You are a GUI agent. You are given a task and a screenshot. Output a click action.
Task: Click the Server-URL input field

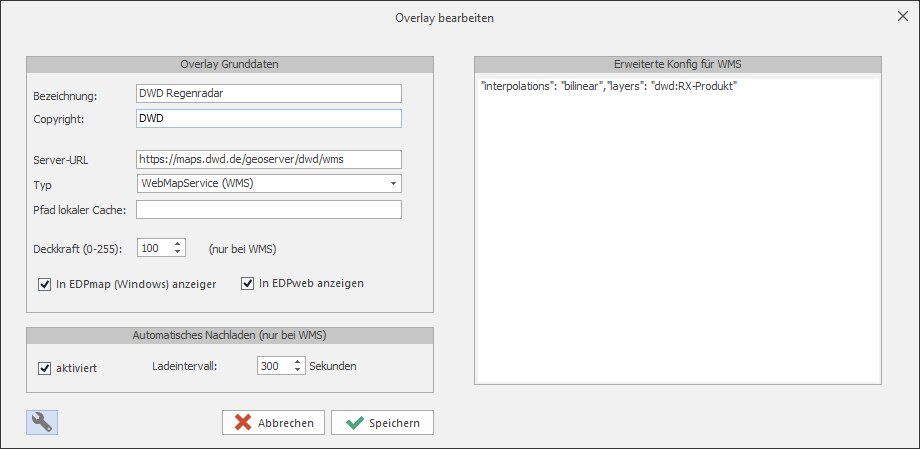(x=269, y=159)
